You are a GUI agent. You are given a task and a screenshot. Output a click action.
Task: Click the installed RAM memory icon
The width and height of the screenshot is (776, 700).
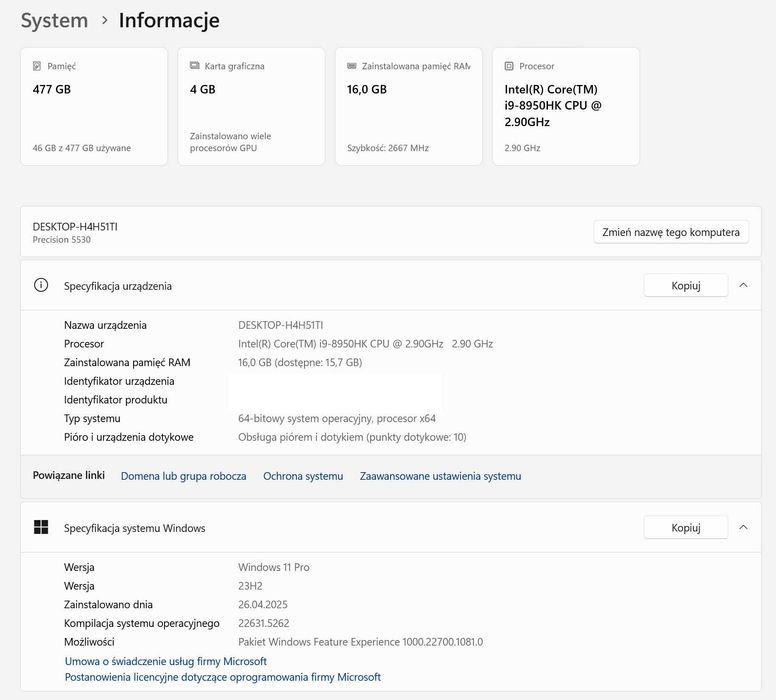tap(351, 66)
